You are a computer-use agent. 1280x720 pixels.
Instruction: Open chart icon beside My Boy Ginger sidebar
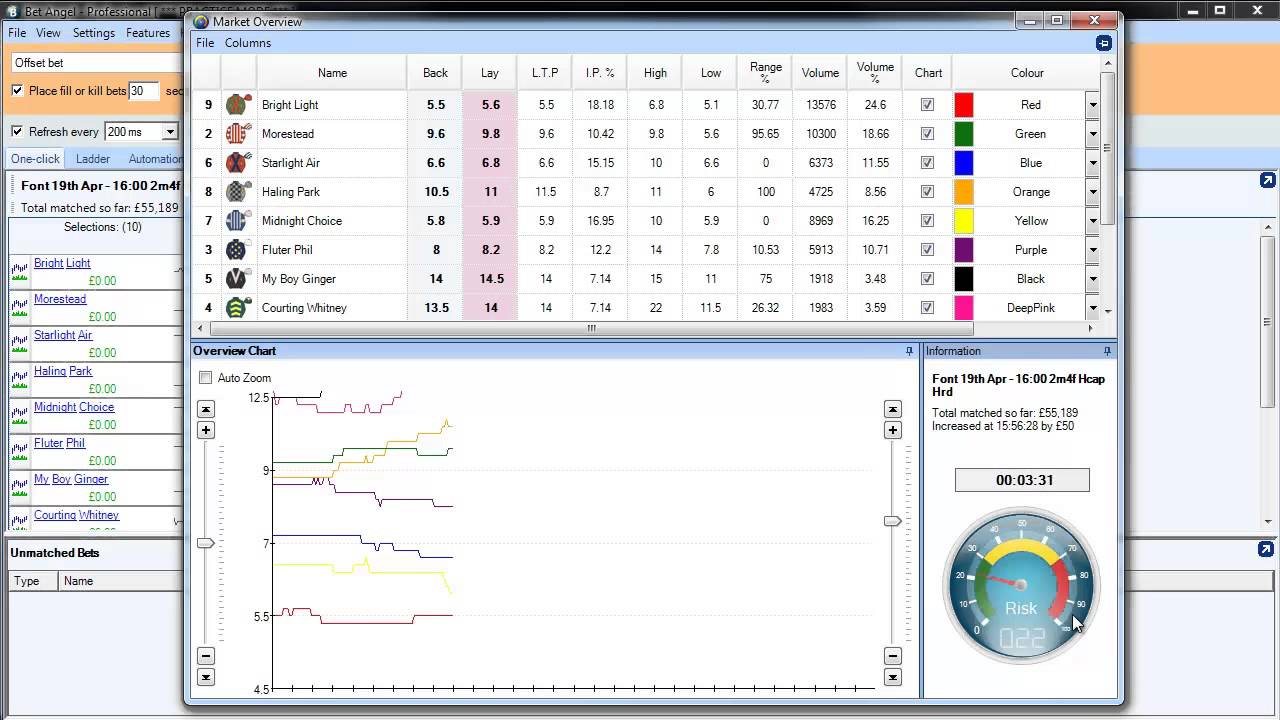[19, 487]
